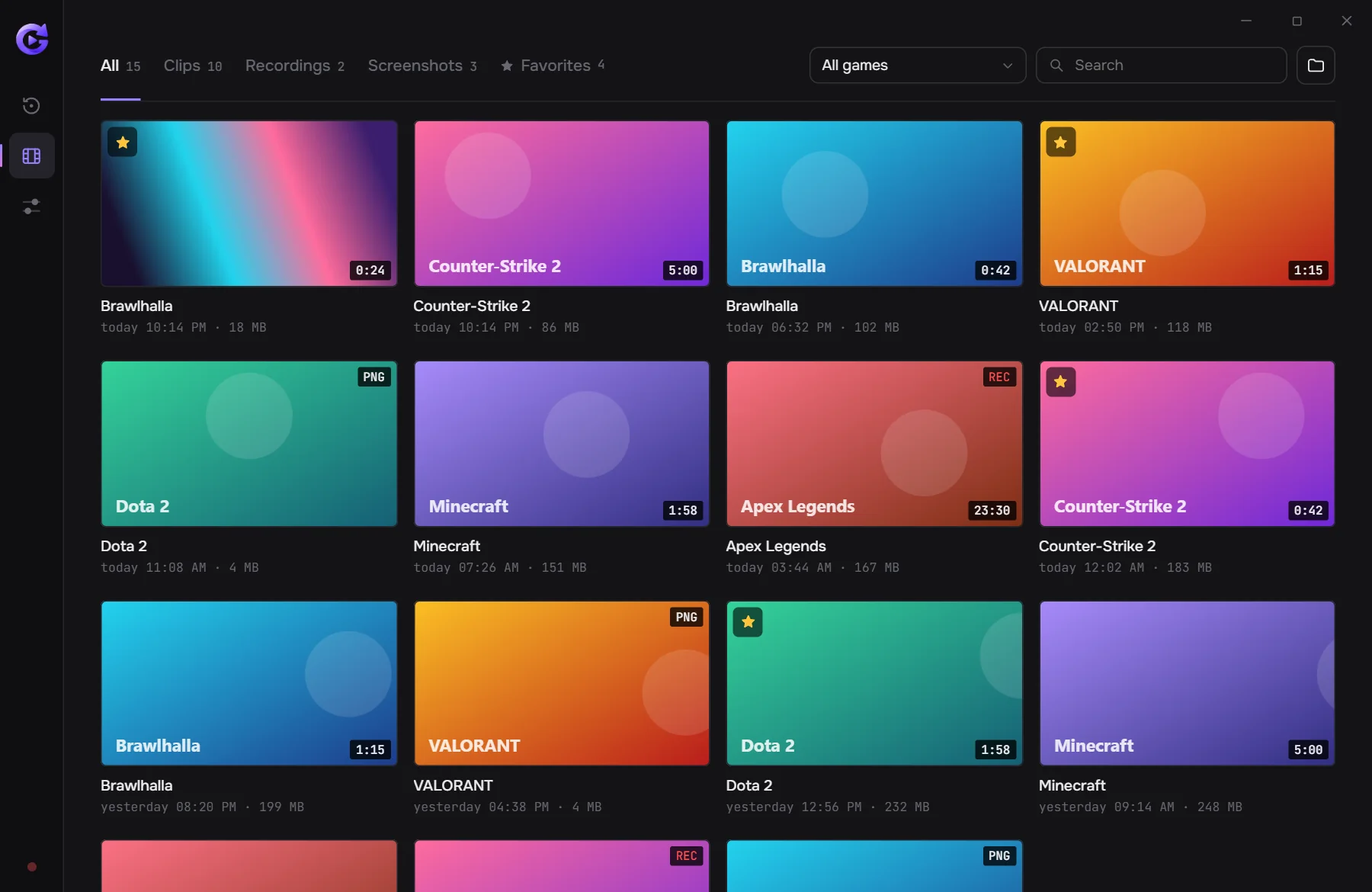
Task: Open the Dota 2 PNG screenshot thumbnail
Action: [249, 444]
